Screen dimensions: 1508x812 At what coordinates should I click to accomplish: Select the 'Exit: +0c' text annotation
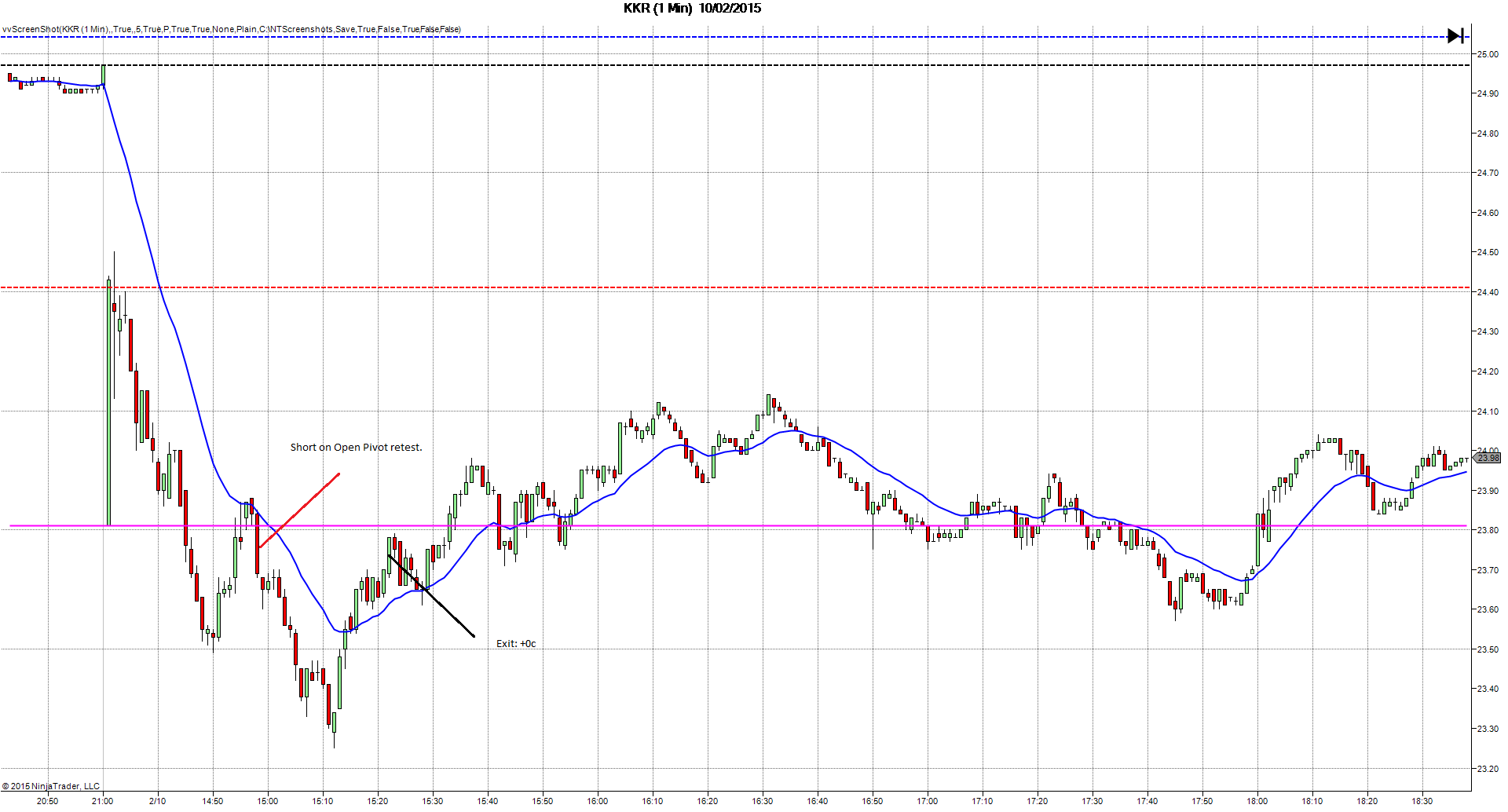[516, 643]
